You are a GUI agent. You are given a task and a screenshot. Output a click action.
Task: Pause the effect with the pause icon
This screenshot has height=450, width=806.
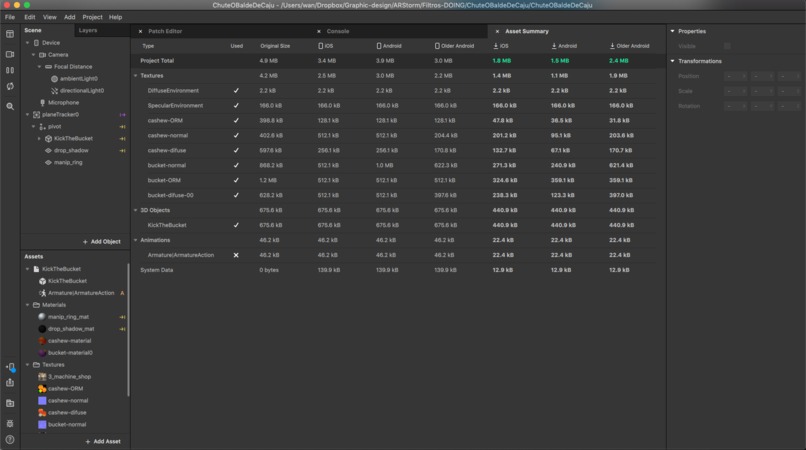(x=10, y=70)
